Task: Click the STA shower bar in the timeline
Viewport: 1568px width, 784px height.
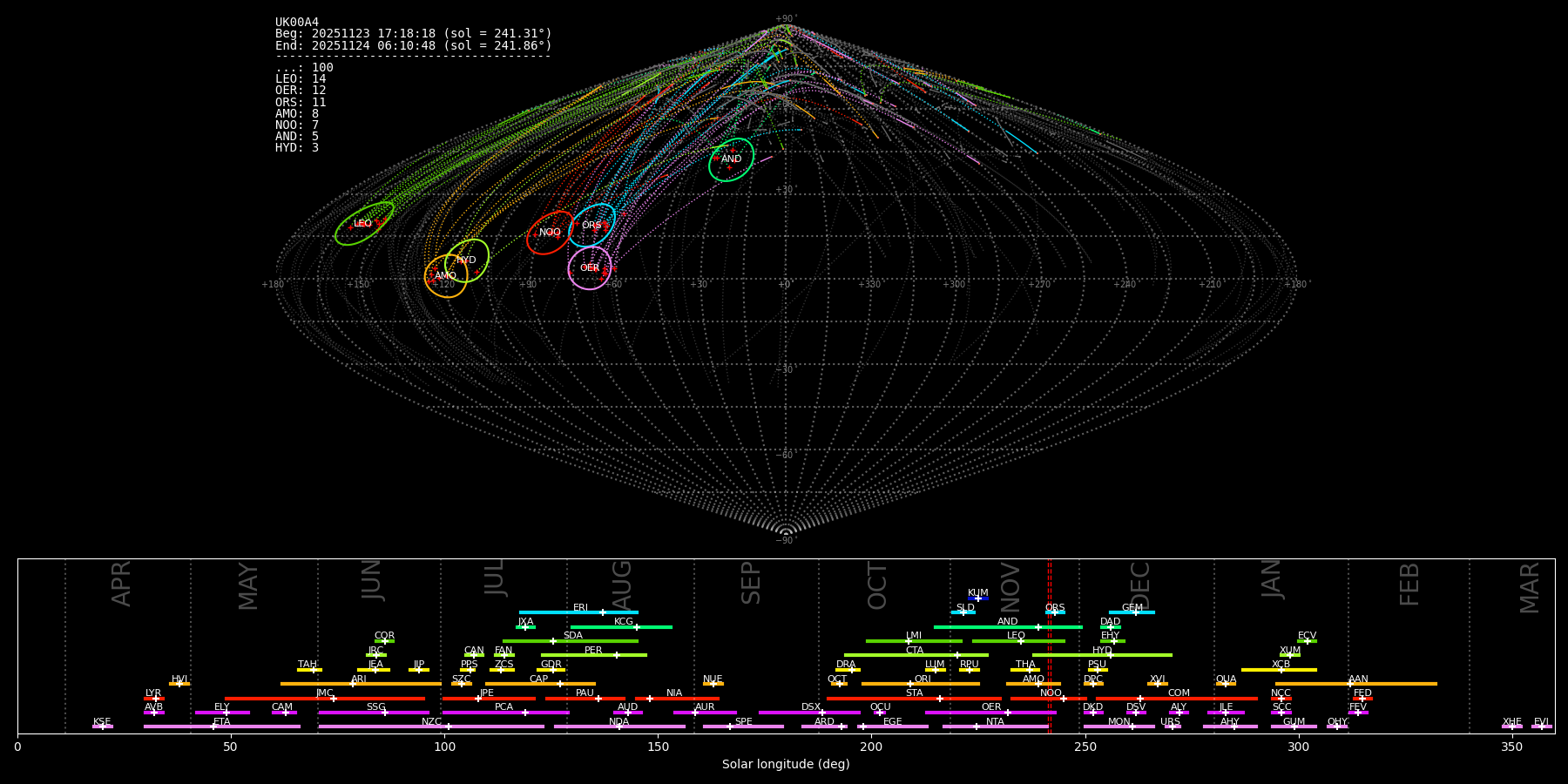Action: (915, 699)
